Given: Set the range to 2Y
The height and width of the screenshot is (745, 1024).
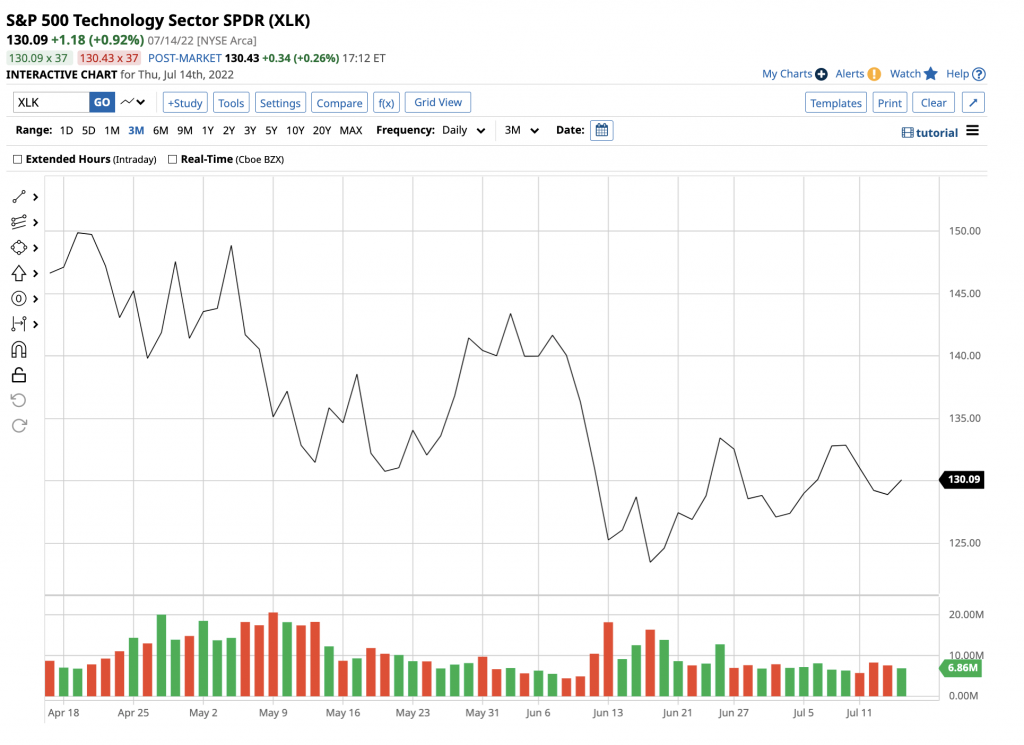Looking at the screenshot, I should [229, 130].
